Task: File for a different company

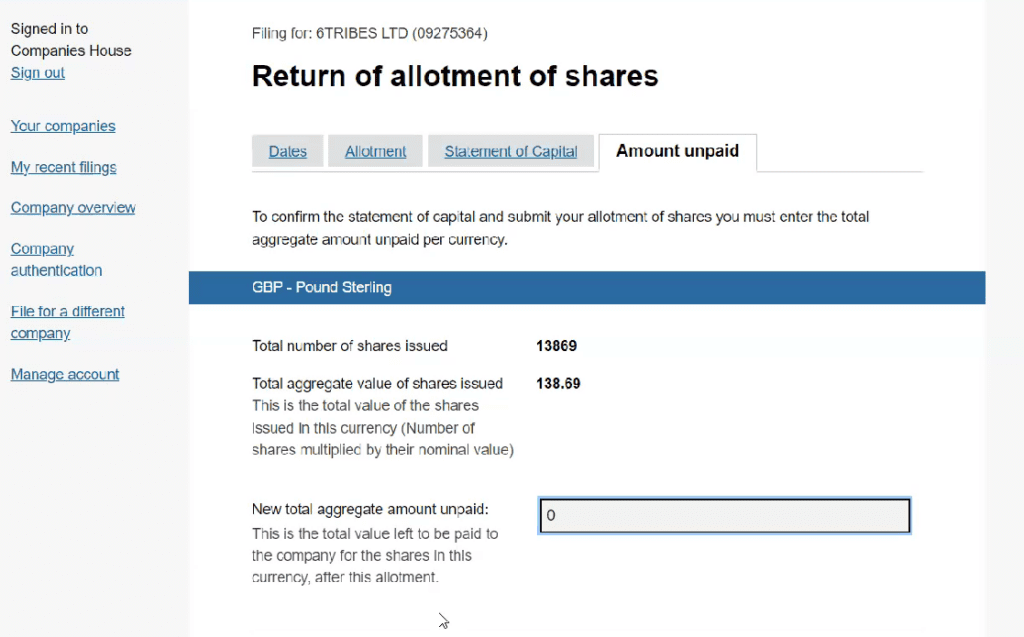Action: pyautogui.click(x=67, y=322)
